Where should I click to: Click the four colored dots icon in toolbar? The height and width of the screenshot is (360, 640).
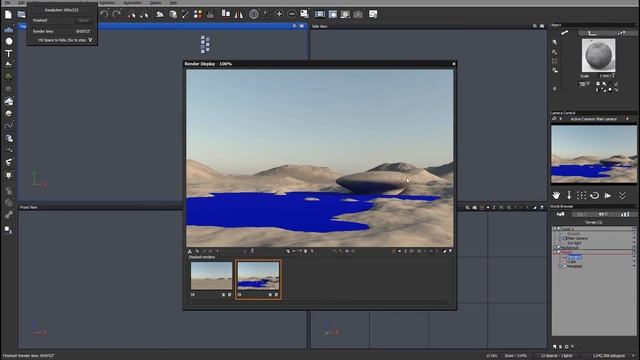198,15
